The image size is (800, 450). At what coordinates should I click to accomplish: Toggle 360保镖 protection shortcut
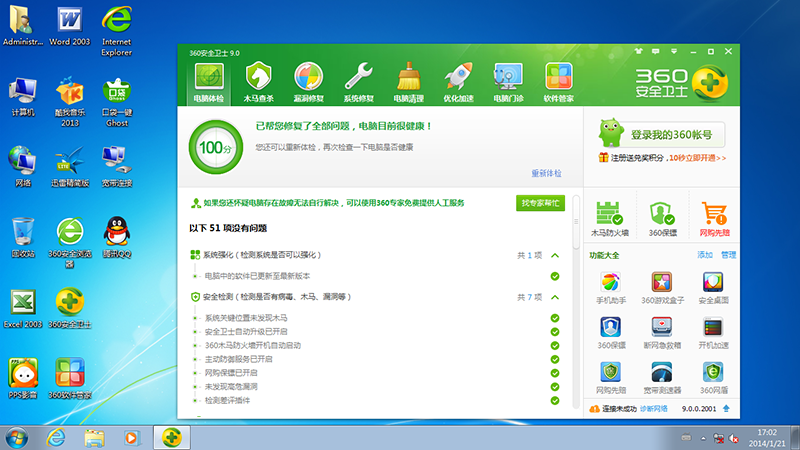(x=663, y=219)
